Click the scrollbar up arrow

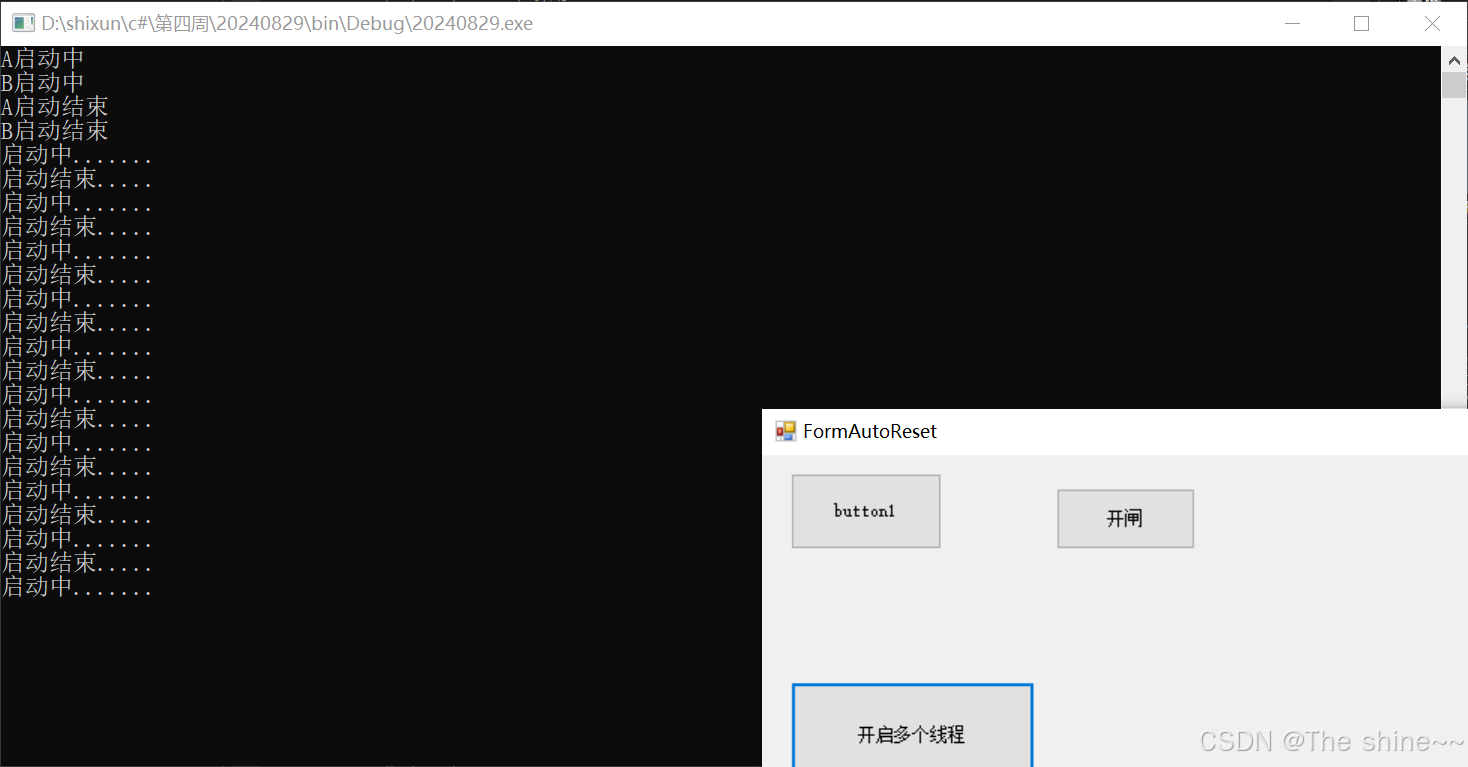click(x=1455, y=59)
